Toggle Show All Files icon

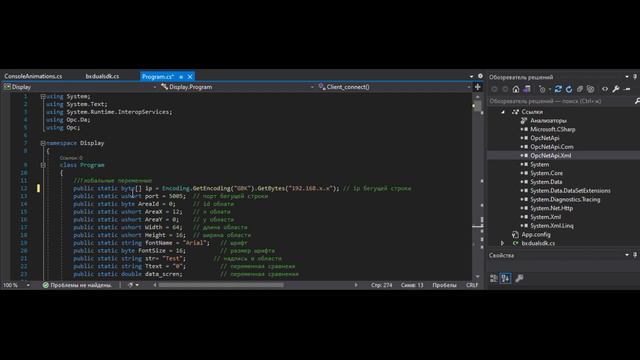coord(590,89)
